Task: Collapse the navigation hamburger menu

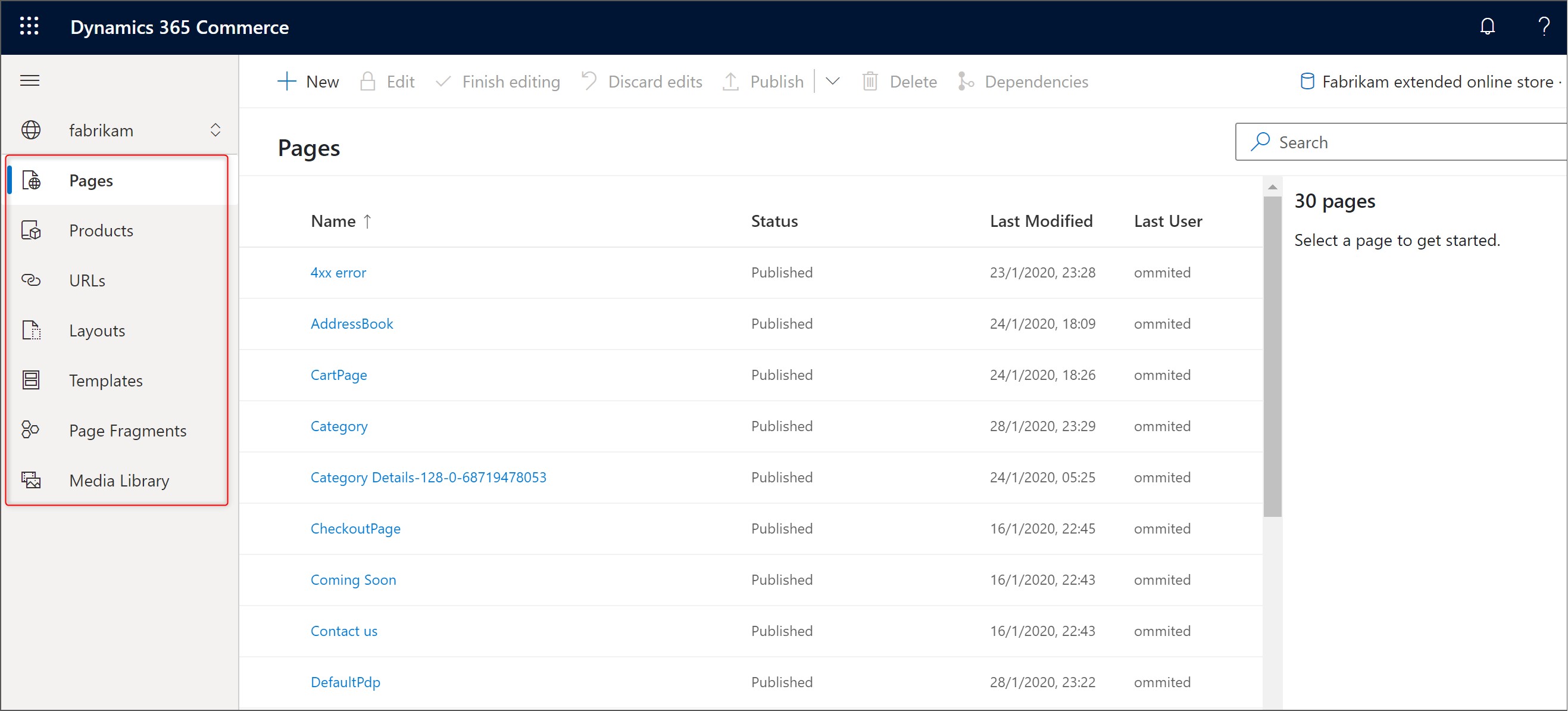Action: coord(30,80)
